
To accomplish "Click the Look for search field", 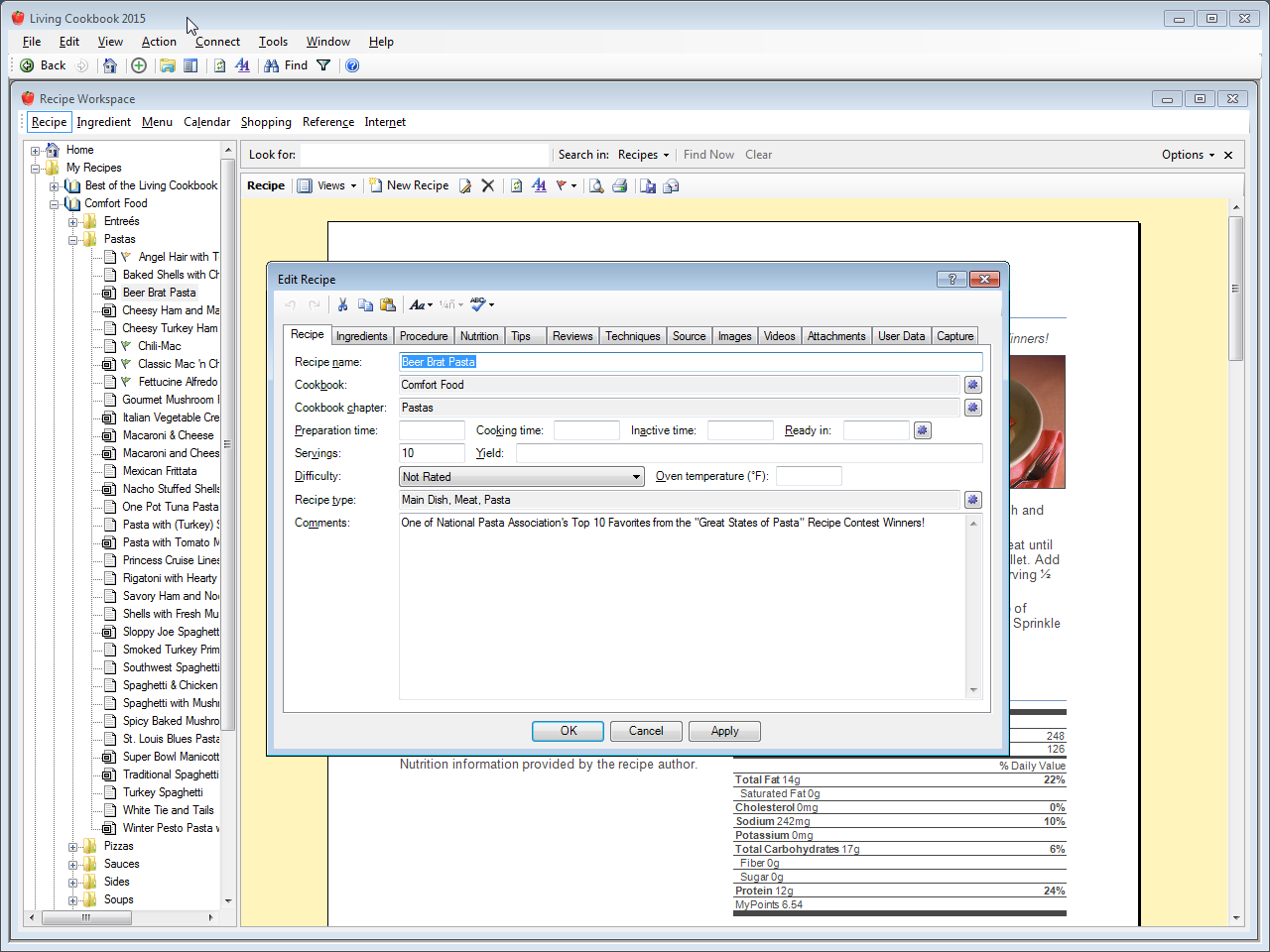I will [x=425, y=155].
